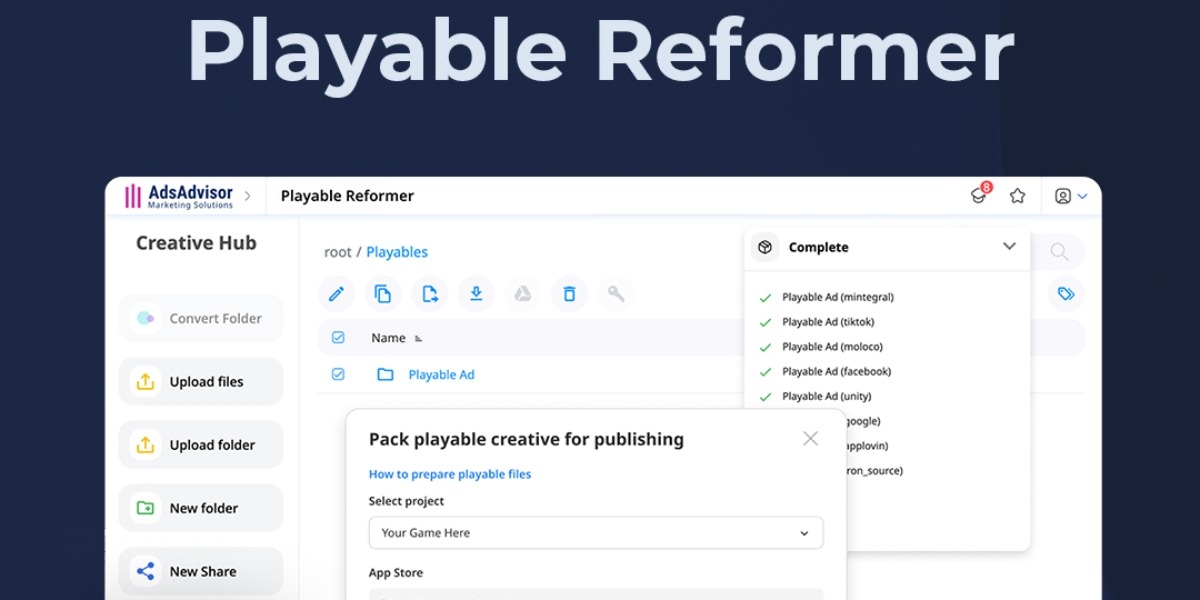Click the cube icon beside Complete

click(x=765, y=247)
